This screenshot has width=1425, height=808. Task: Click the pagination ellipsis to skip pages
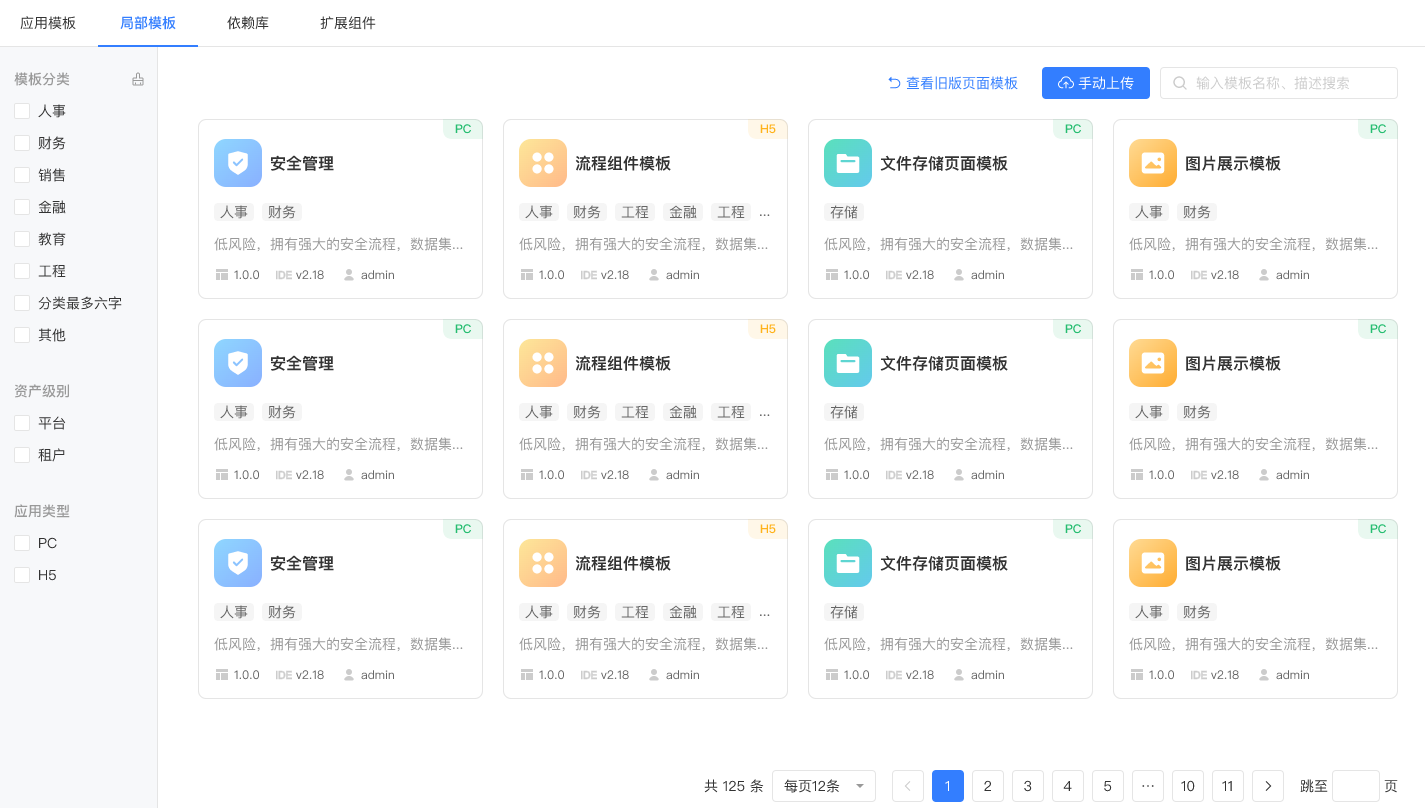pos(1148,786)
